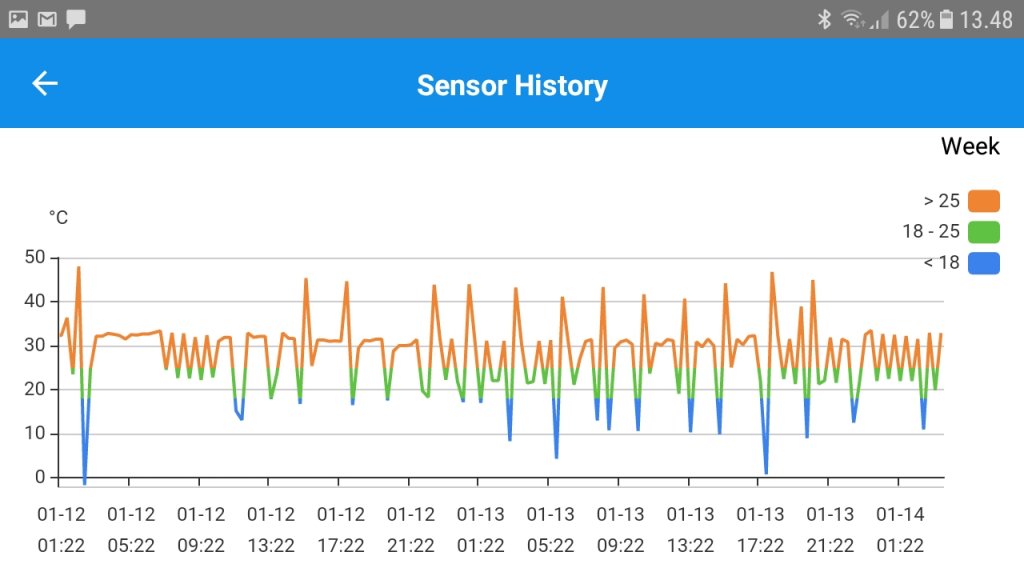Open the screenshot notification icon

pyautogui.click(x=17, y=18)
